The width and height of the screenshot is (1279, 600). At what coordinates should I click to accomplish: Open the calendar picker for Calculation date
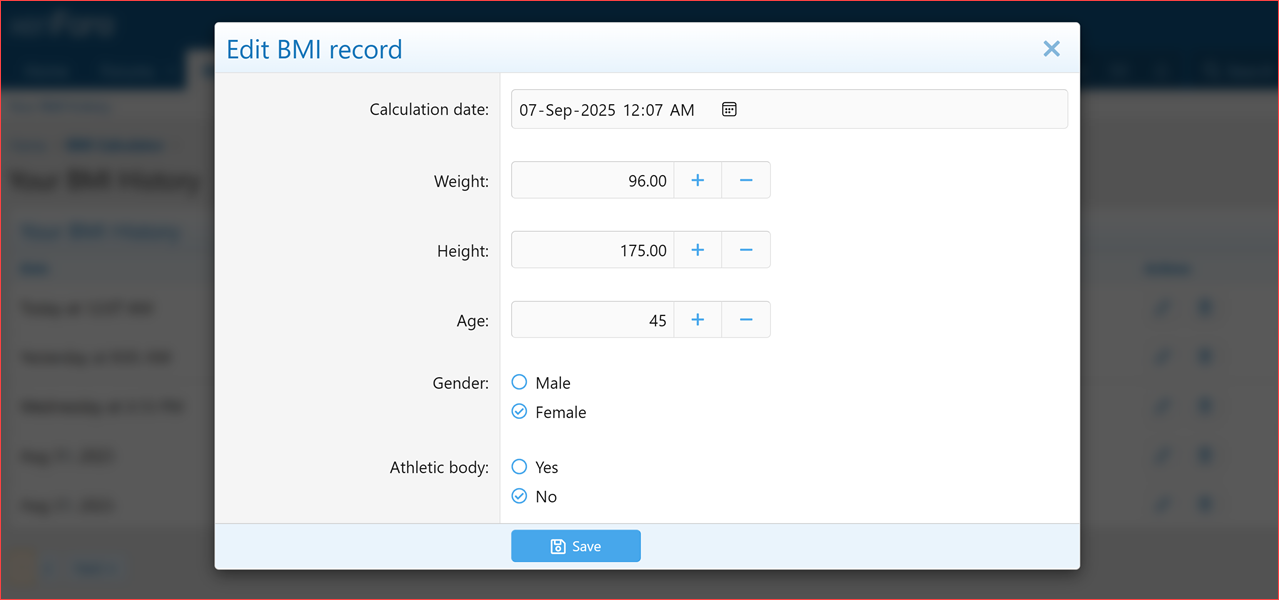click(728, 109)
